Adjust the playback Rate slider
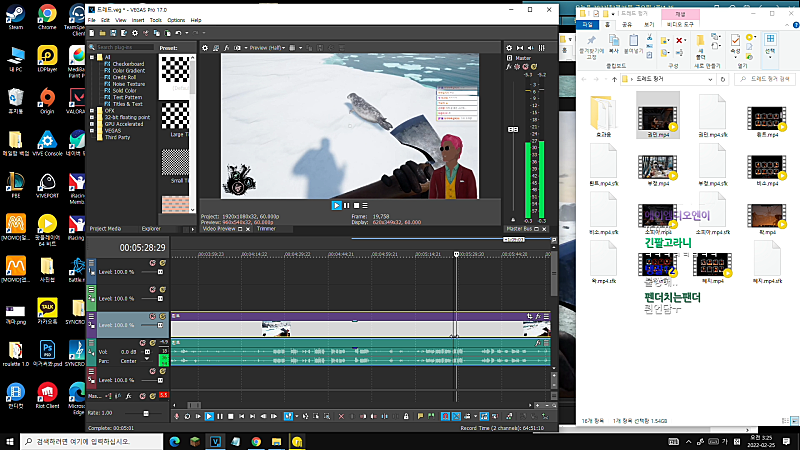 click(146, 413)
